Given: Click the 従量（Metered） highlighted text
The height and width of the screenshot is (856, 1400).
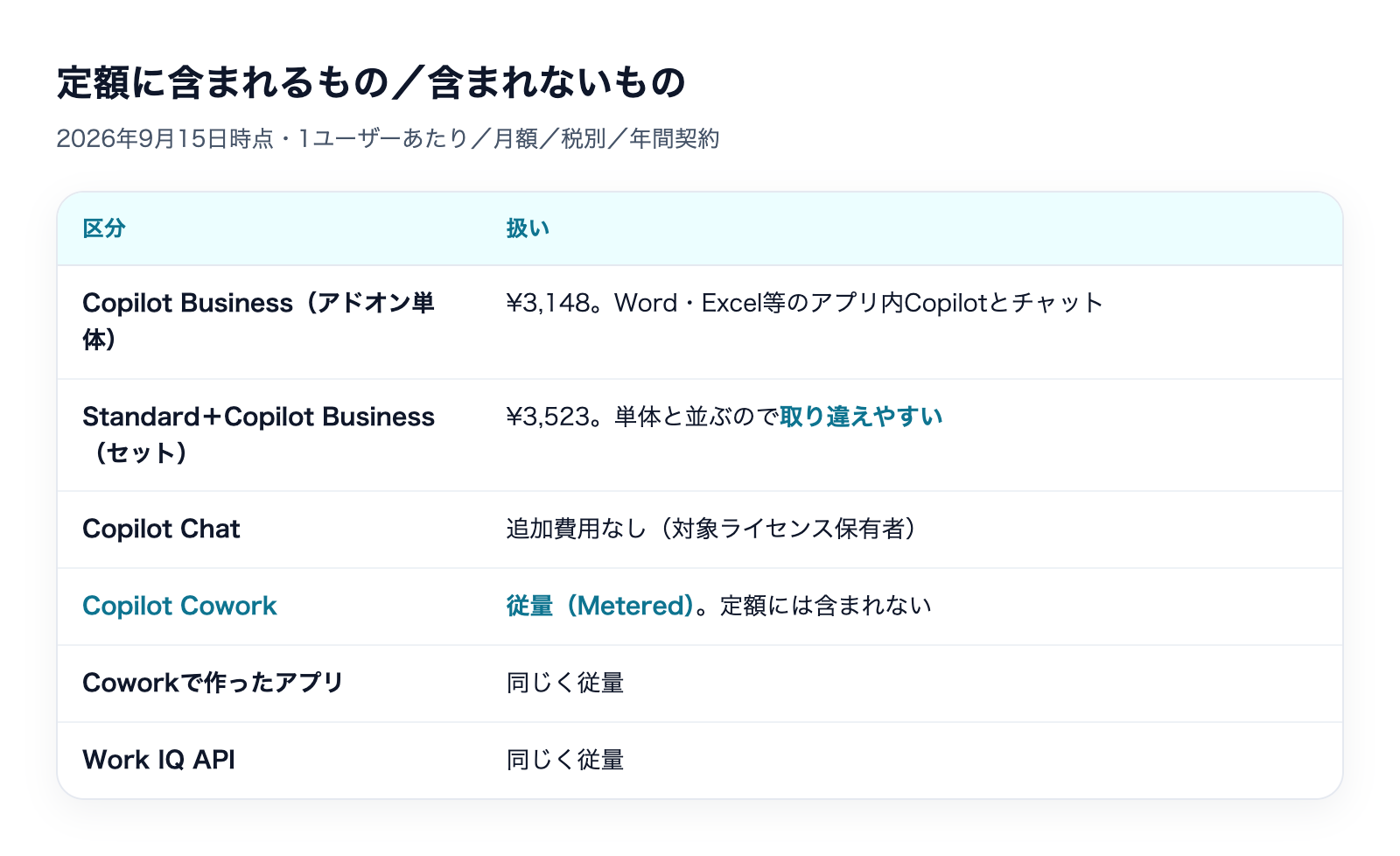Looking at the screenshot, I should (x=600, y=606).
